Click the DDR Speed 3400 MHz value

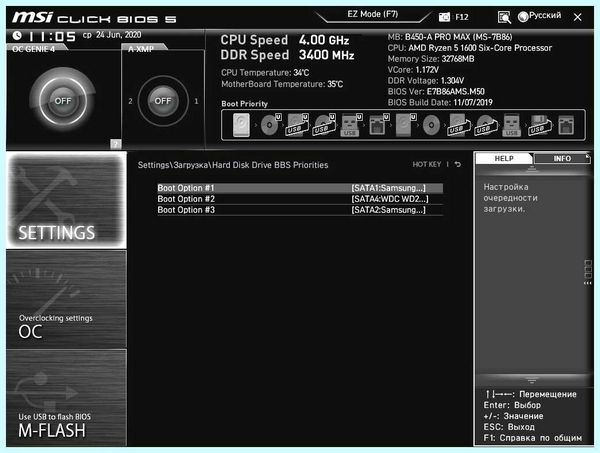[x=326, y=55]
